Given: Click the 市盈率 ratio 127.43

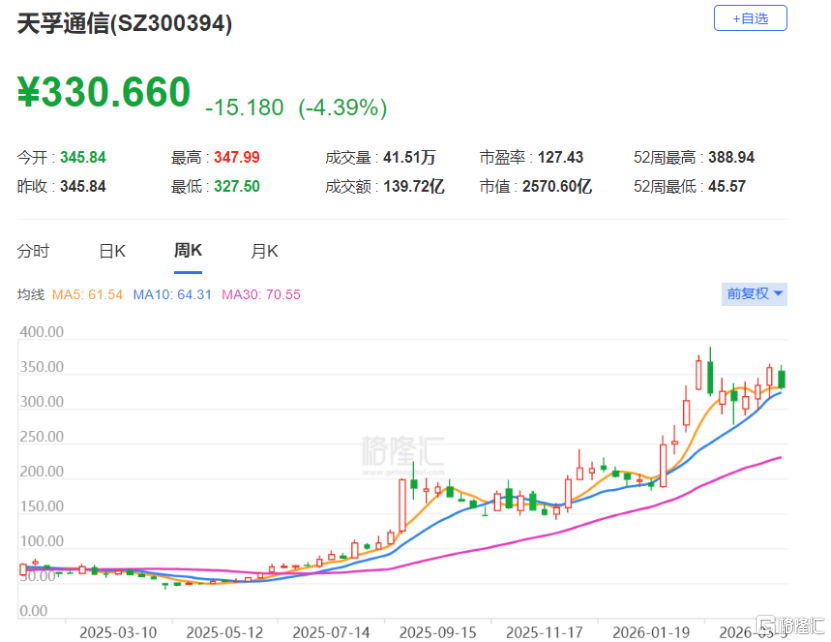Looking at the screenshot, I should (562, 157).
